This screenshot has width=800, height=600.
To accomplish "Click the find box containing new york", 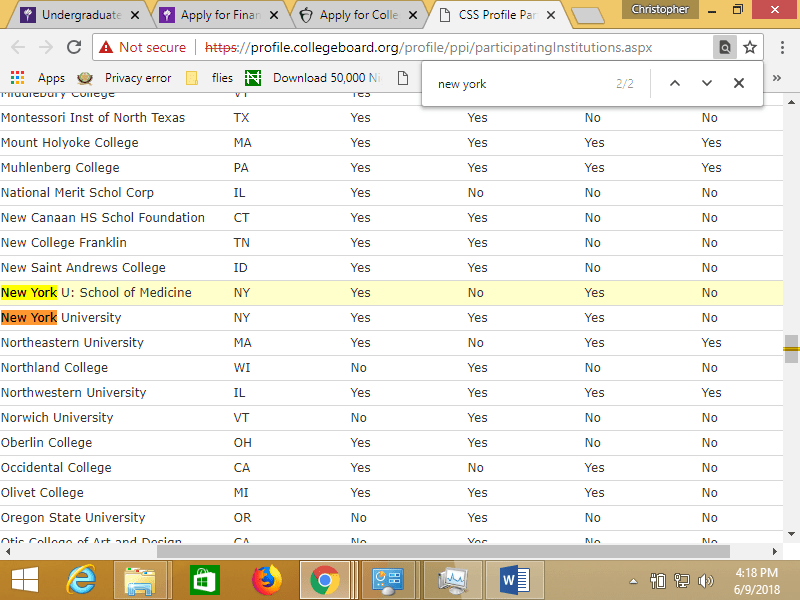I will tap(520, 84).
